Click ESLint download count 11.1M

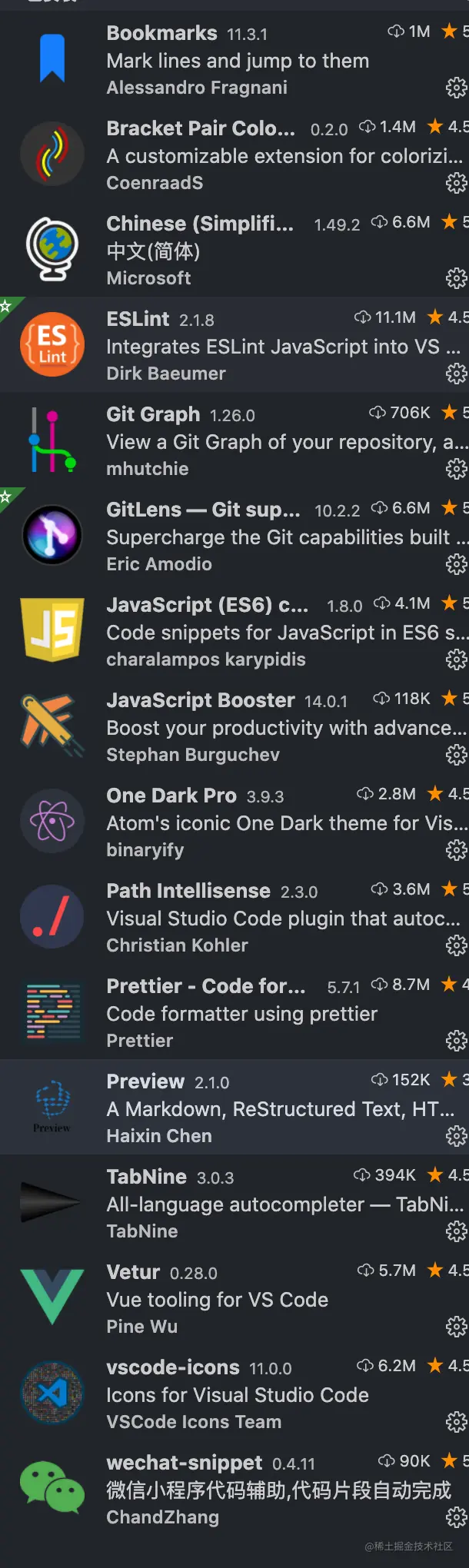[385, 317]
